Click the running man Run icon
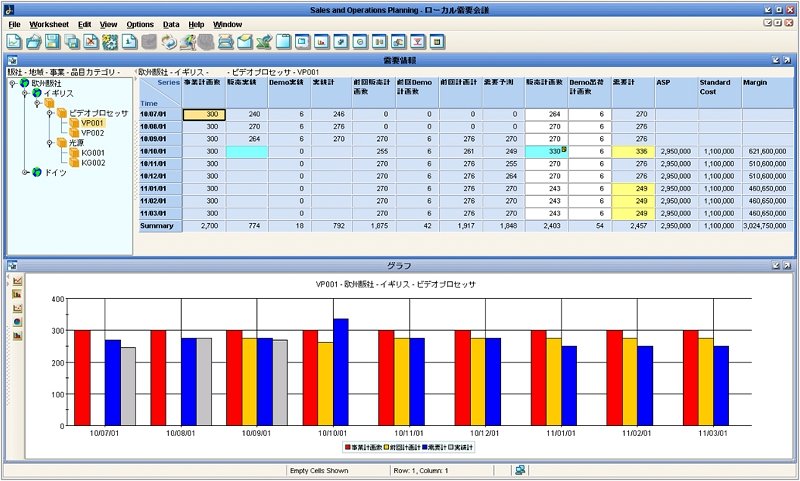This screenshot has width=800, height=481. [x=188, y=42]
